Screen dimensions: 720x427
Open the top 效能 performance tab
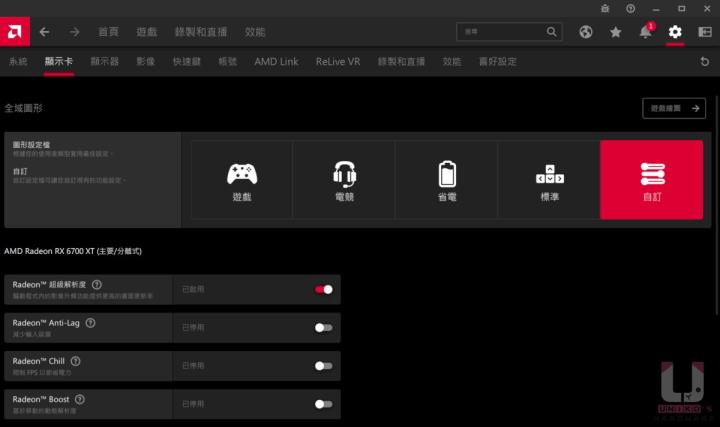(255, 32)
